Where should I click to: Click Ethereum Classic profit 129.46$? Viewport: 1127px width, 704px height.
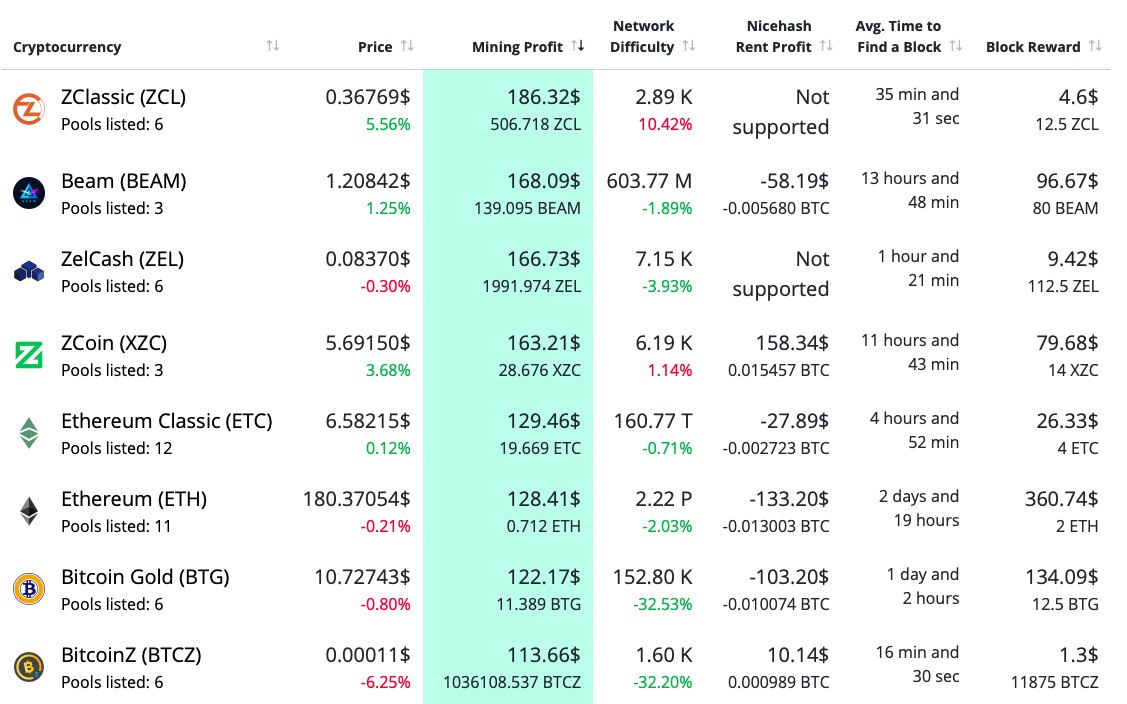[x=543, y=421]
